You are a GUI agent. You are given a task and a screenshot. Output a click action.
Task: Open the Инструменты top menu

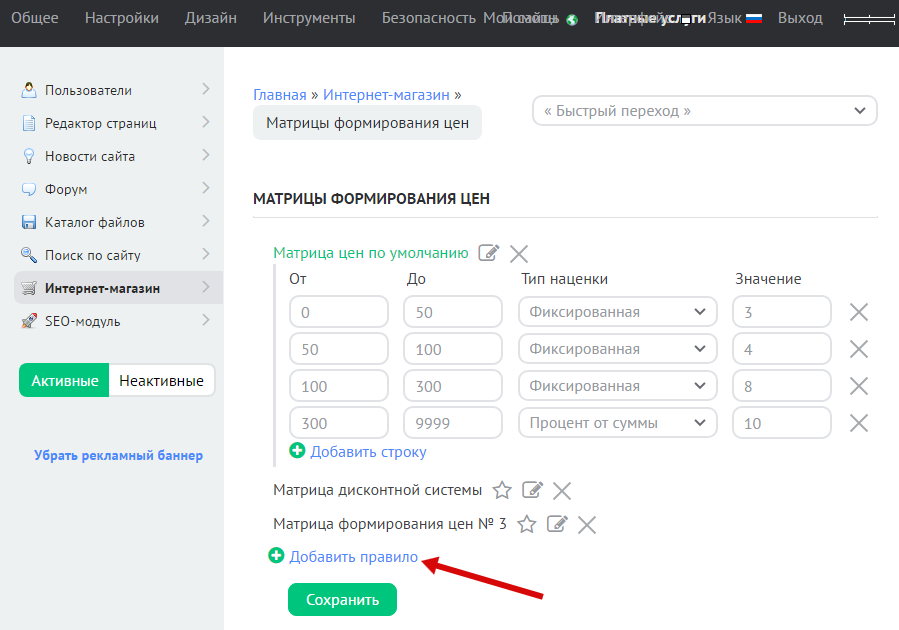[x=308, y=18]
